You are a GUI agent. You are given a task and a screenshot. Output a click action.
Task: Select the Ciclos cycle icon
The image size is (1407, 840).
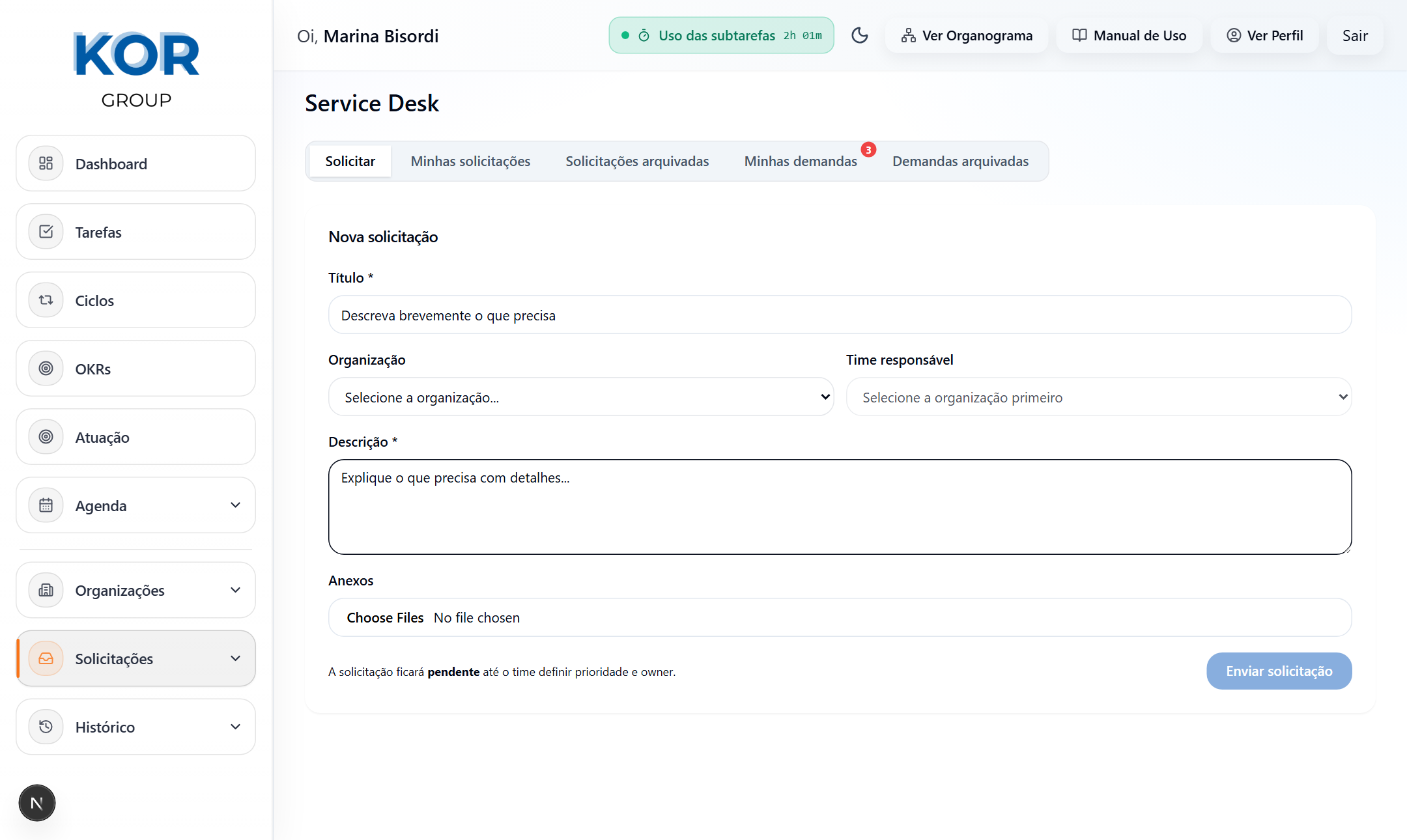(x=46, y=300)
